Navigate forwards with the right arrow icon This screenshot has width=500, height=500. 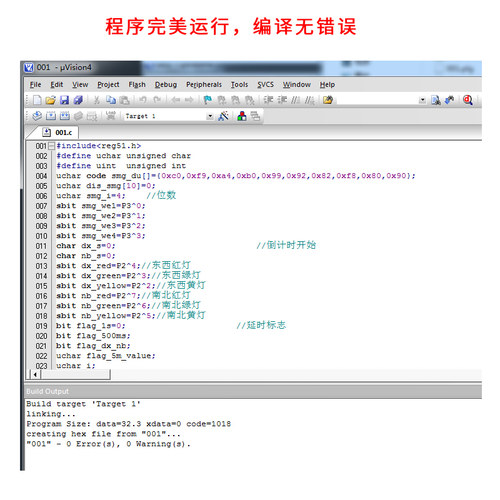coord(189,100)
